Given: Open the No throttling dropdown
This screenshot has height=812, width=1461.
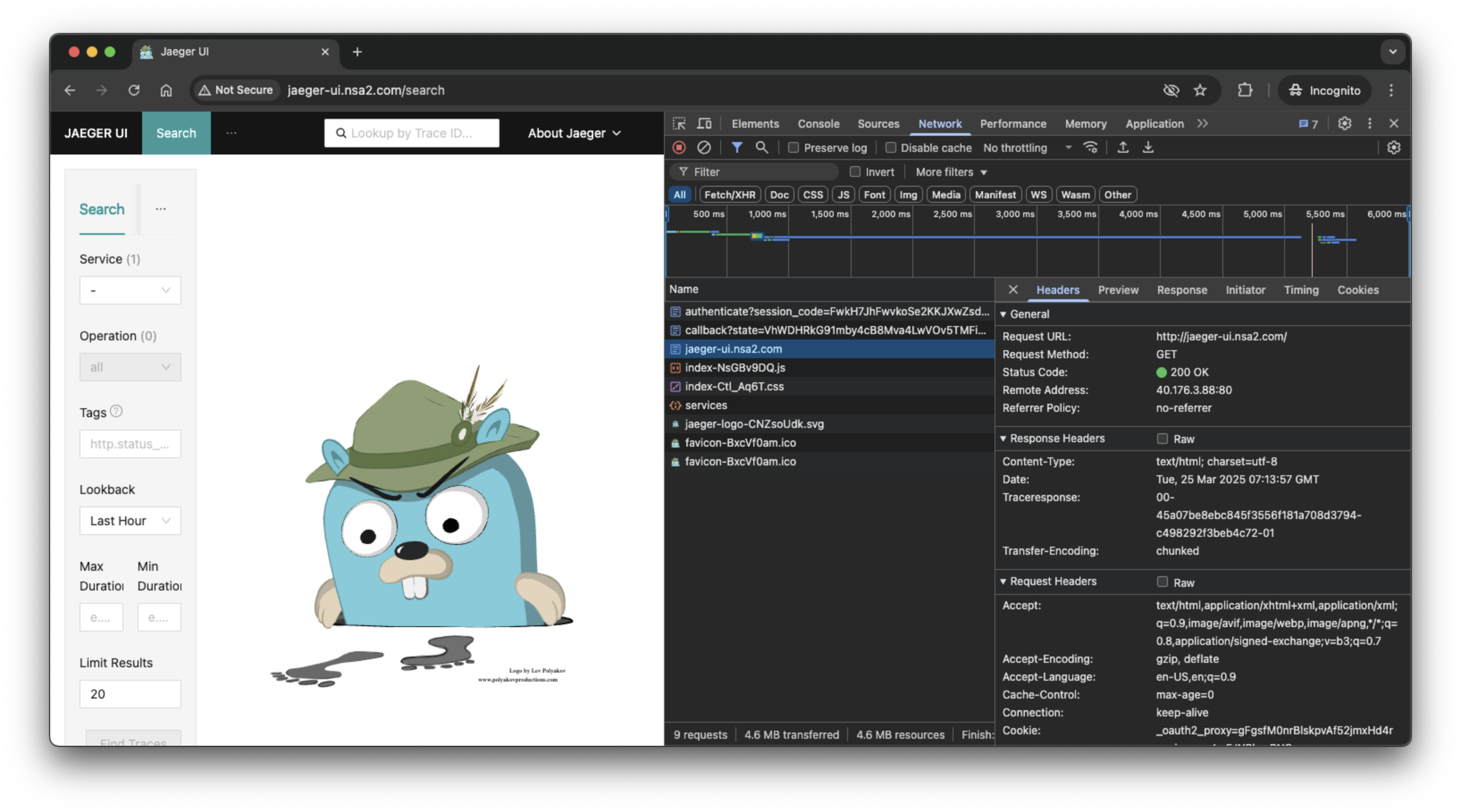Looking at the screenshot, I should point(1027,147).
